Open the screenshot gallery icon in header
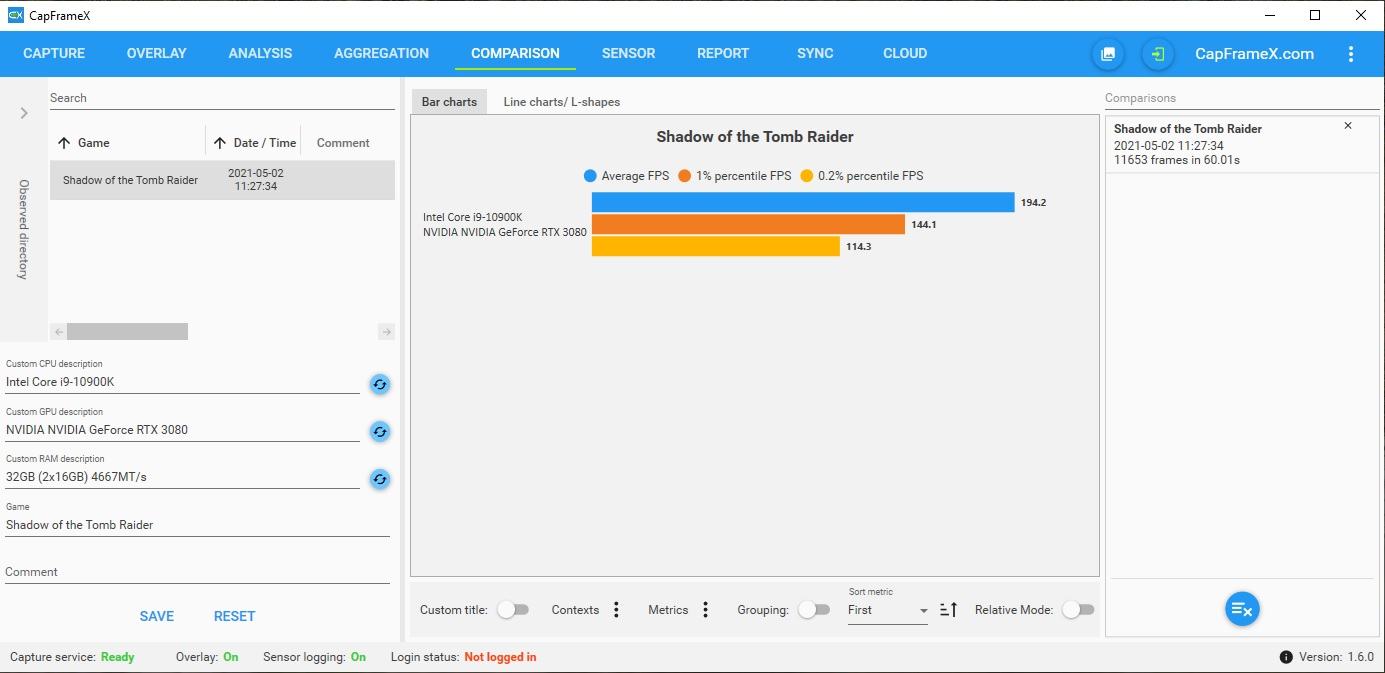1385x673 pixels. tap(1108, 54)
